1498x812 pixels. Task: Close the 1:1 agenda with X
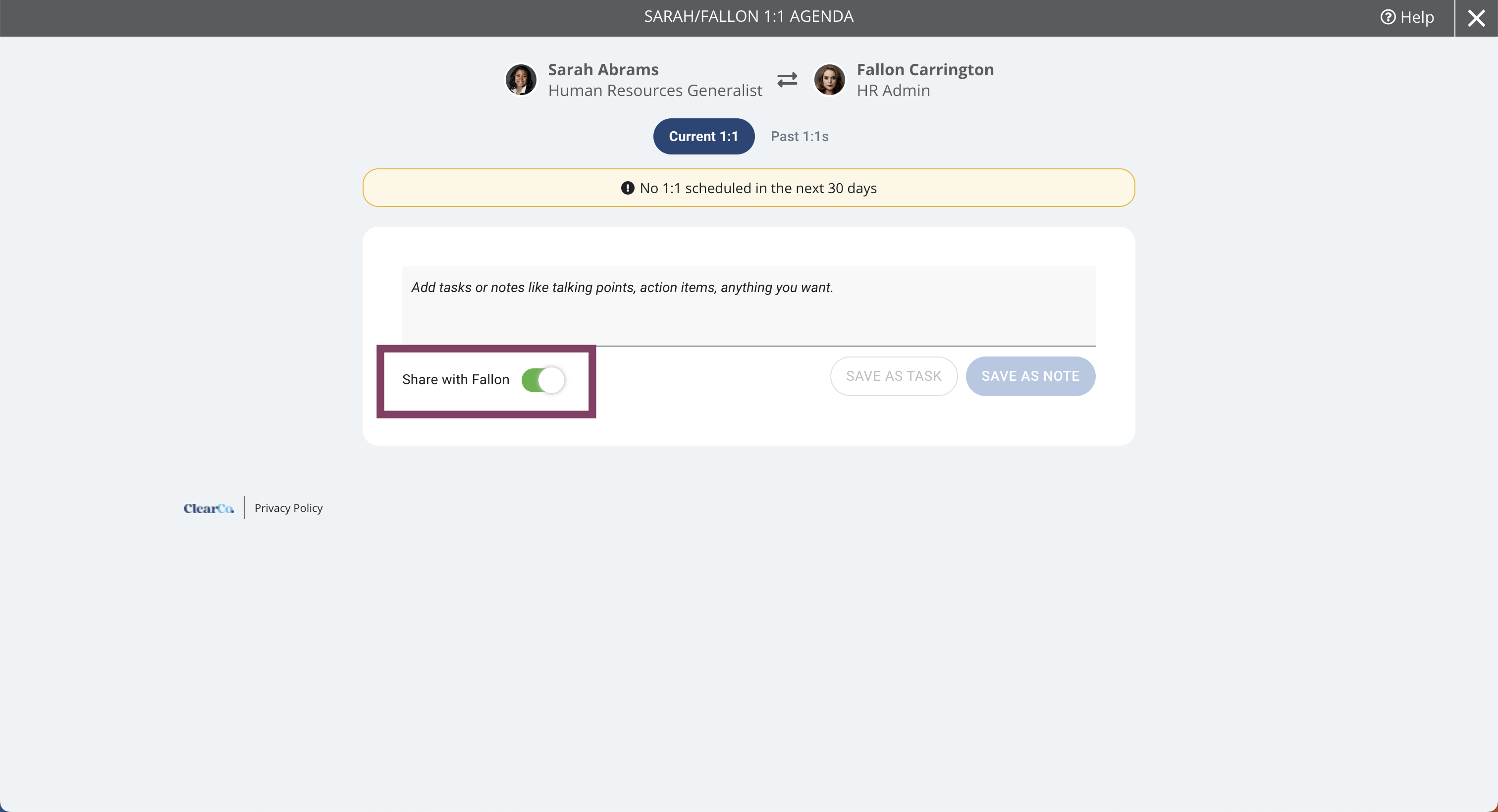pyautogui.click(x=1476, y=18)
